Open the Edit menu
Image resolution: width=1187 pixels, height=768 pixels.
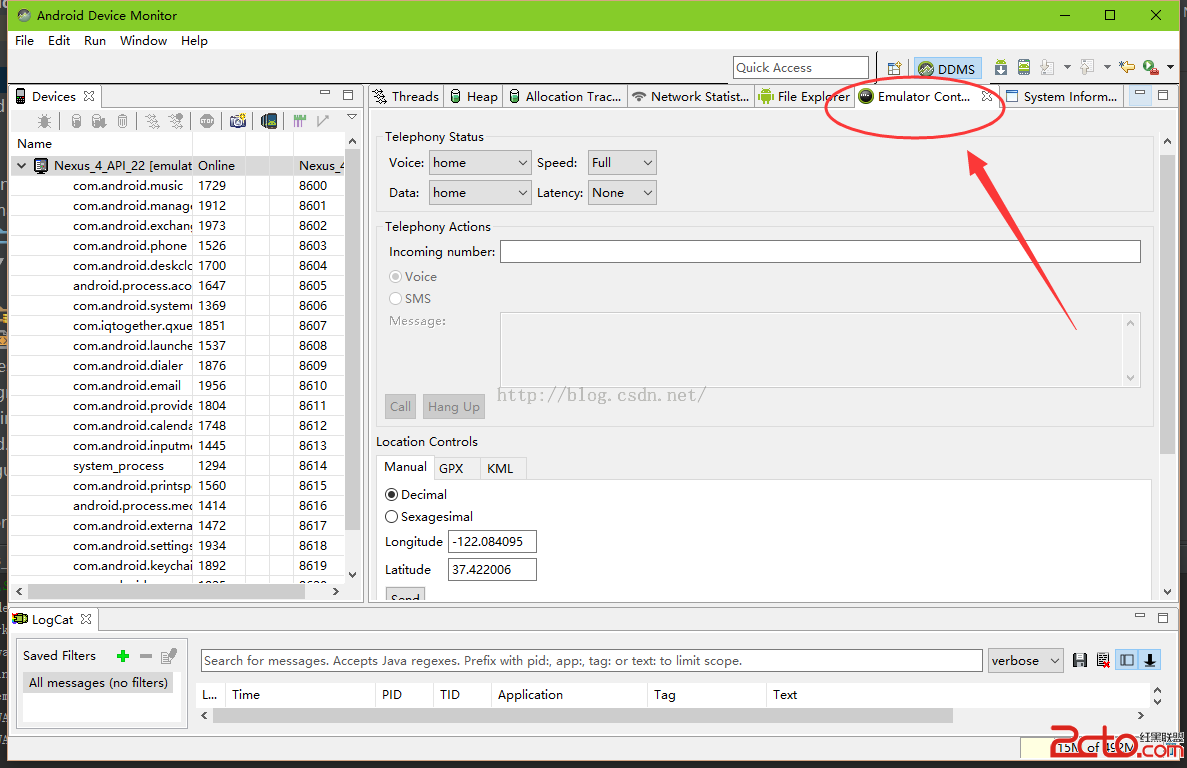59,41
